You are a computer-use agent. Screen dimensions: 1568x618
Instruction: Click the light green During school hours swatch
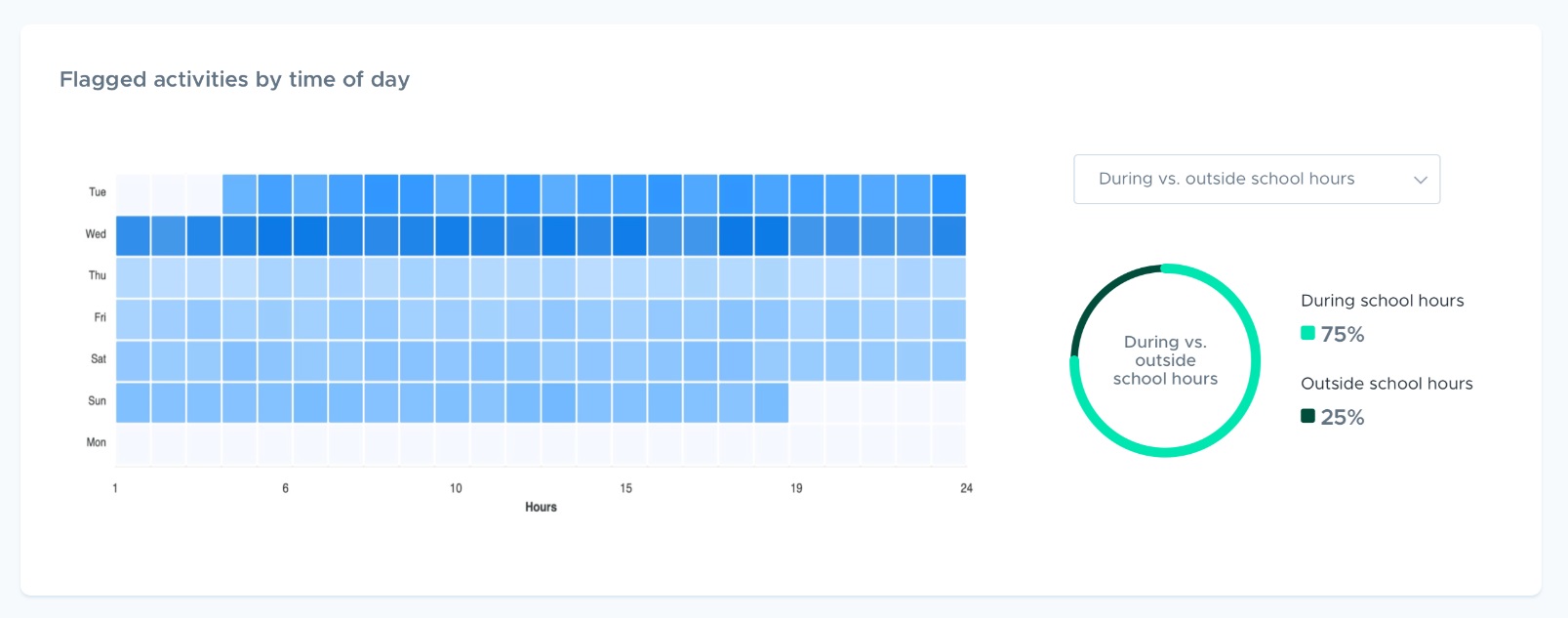coord(1307,333)
